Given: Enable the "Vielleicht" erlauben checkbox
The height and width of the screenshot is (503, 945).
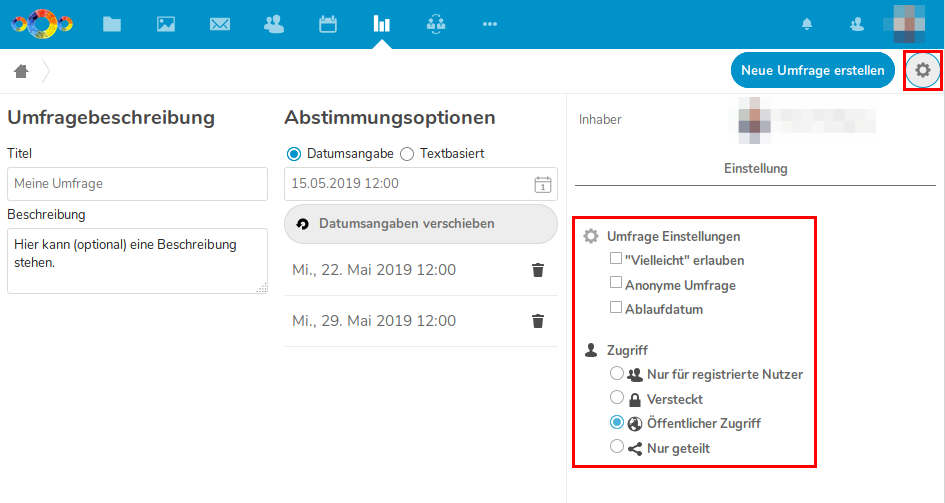Looking at the screenshot, I should 616,259.
